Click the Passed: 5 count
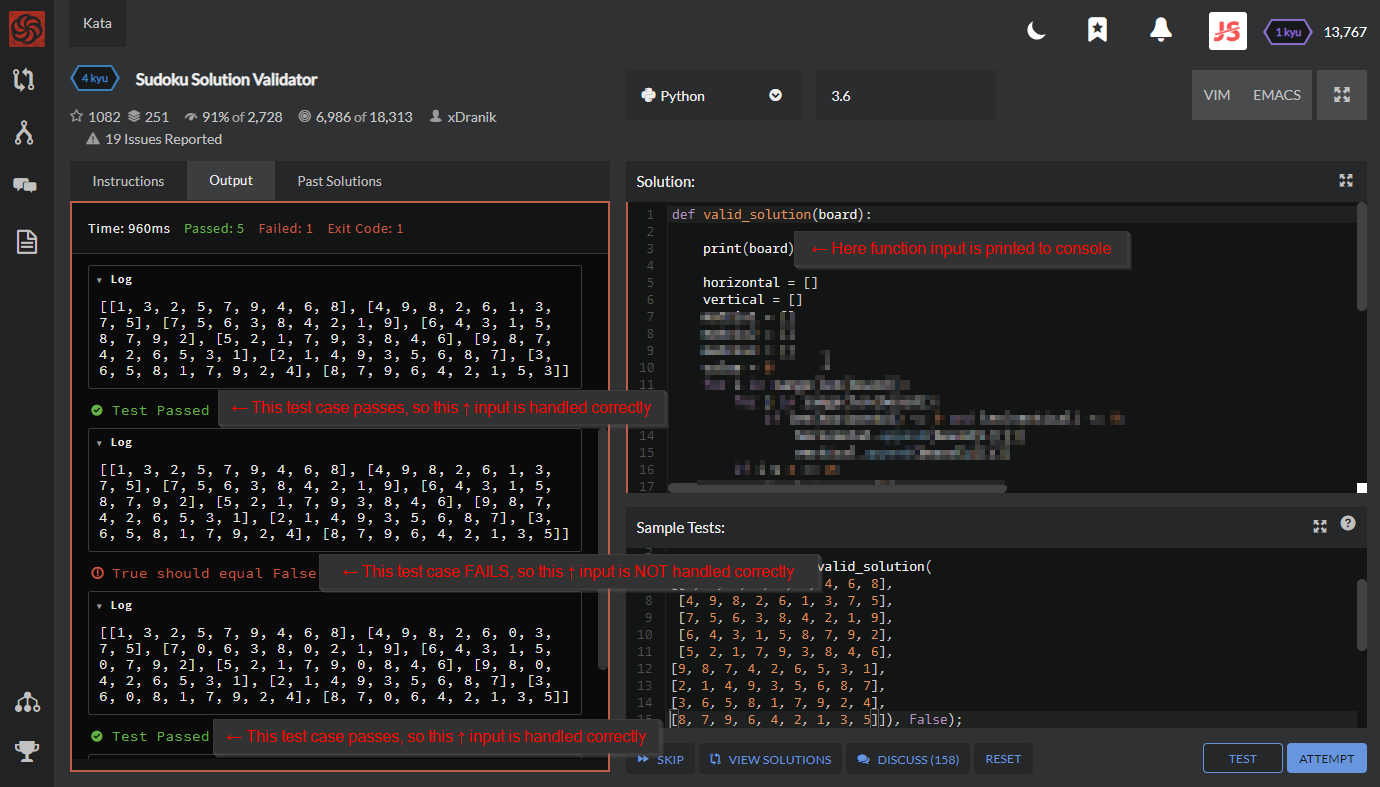The image size is (1380, 787). point(214,228)
